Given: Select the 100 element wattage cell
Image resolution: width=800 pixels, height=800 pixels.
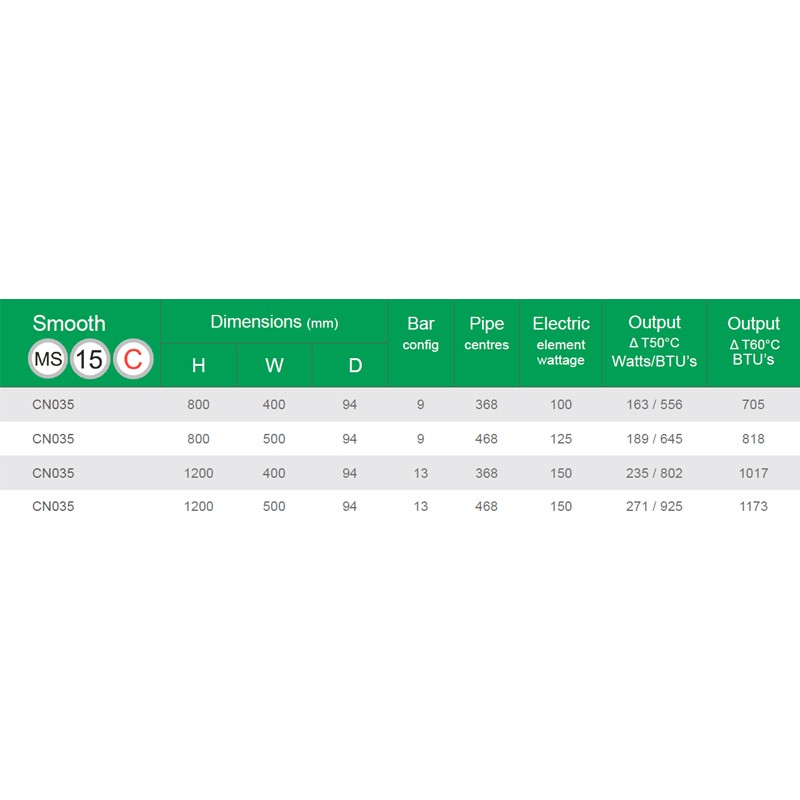Looking at the screenshot, I should 561,405.
